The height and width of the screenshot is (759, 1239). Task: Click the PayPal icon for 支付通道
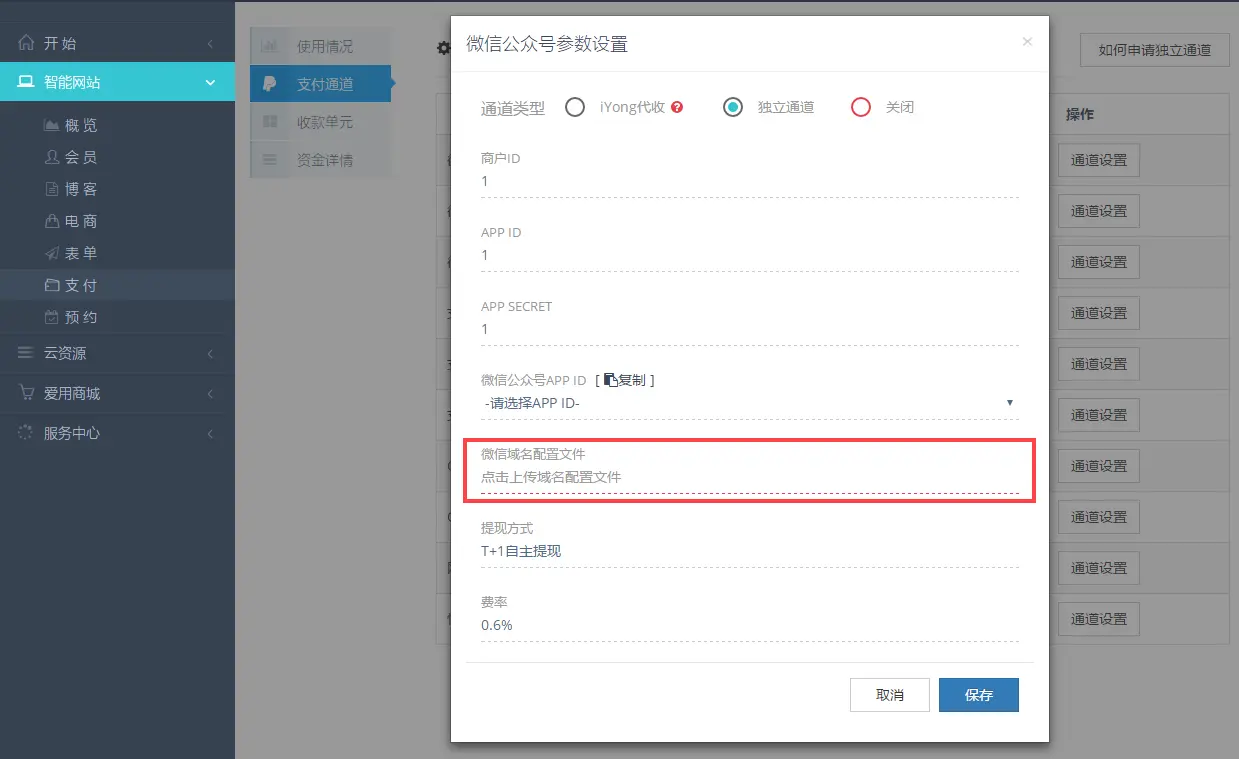coord(270,84)
